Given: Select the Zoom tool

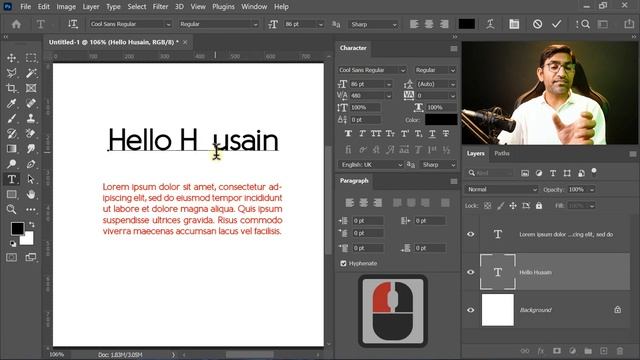Looking at the screenshot, I should coord(11,209).
